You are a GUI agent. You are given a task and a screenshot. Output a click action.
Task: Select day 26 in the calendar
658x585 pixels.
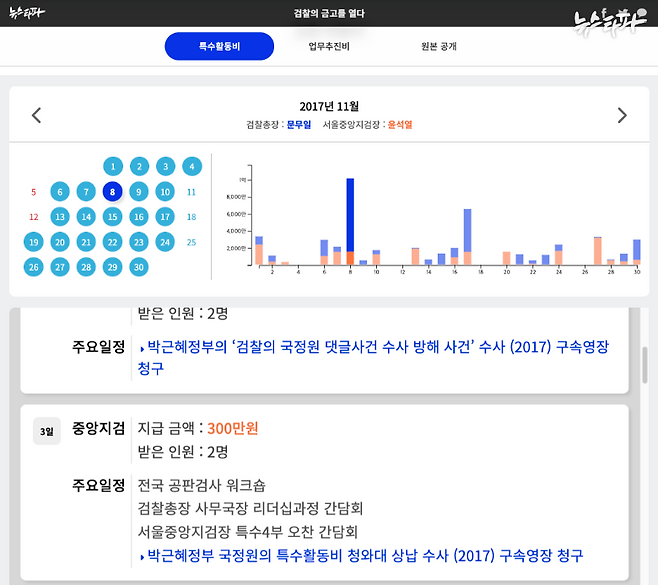pyautogui.click(x=34, y=267)
